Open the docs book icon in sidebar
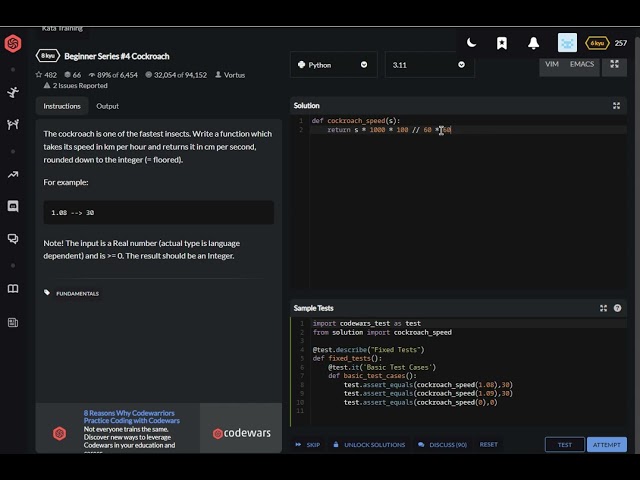This screenshot has width=640, height=480. tap(13, 289)
